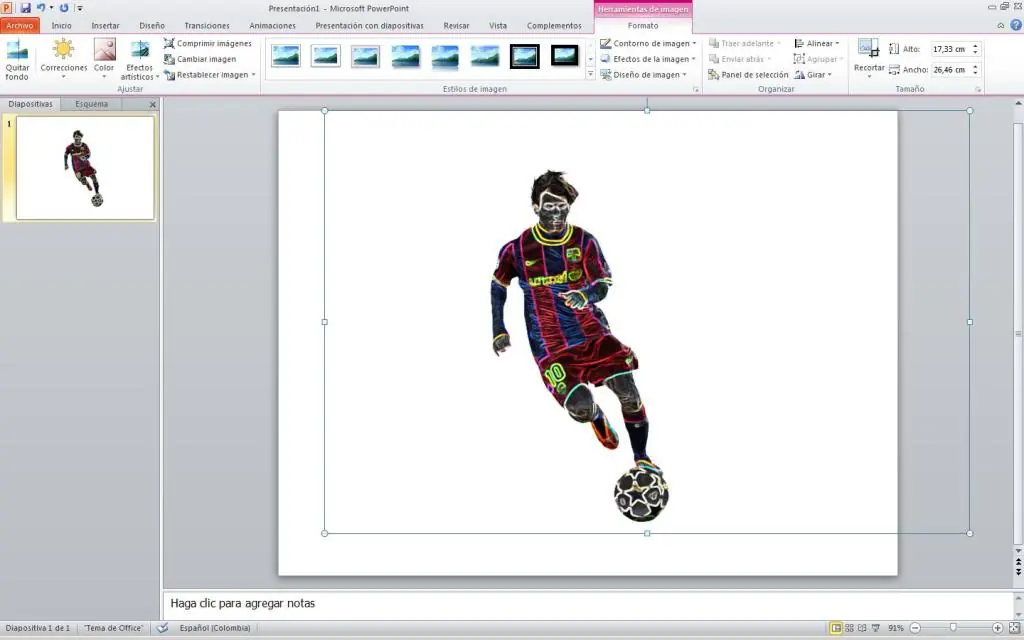Image resolution: width=1024 pixels, height=640 pixels.
Task: Open the Archivo tab
Action: click(20, 25)
